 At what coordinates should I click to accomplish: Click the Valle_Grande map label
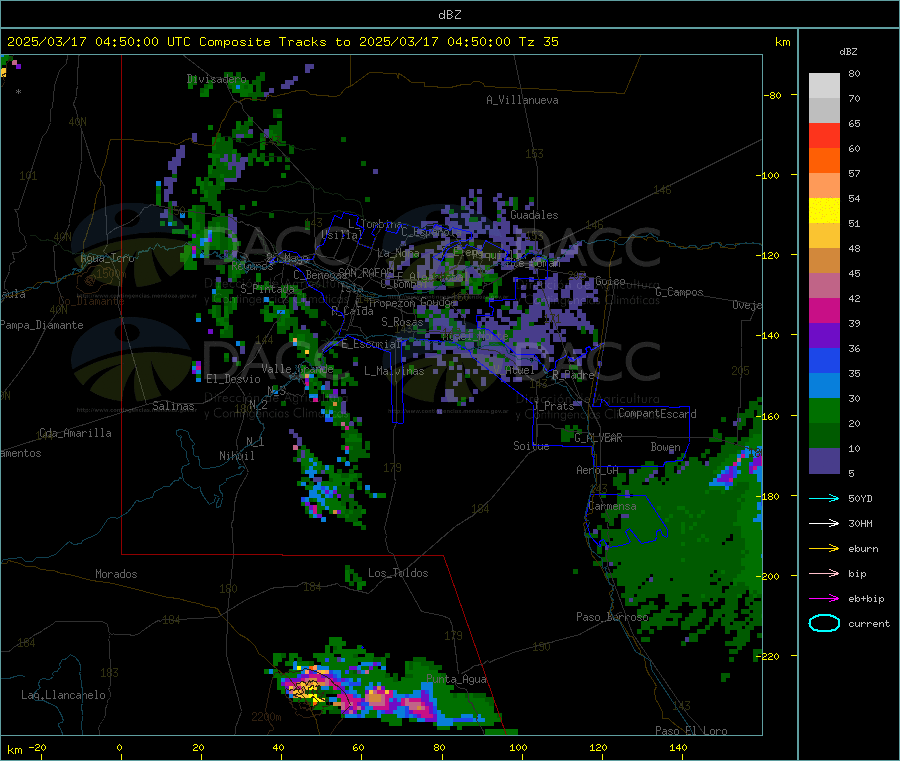(x=297, y=369)
